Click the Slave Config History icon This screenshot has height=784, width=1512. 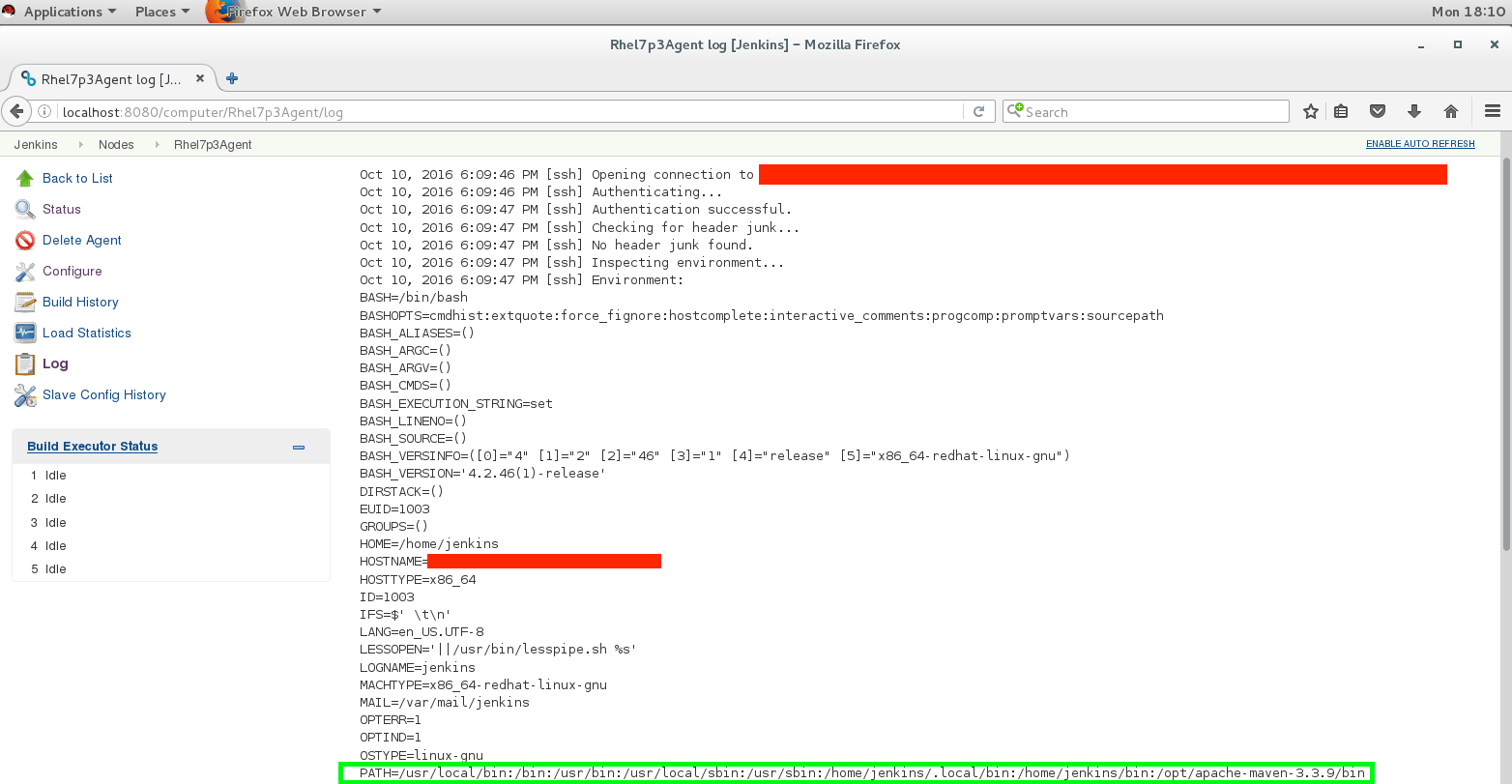(25, 395)
